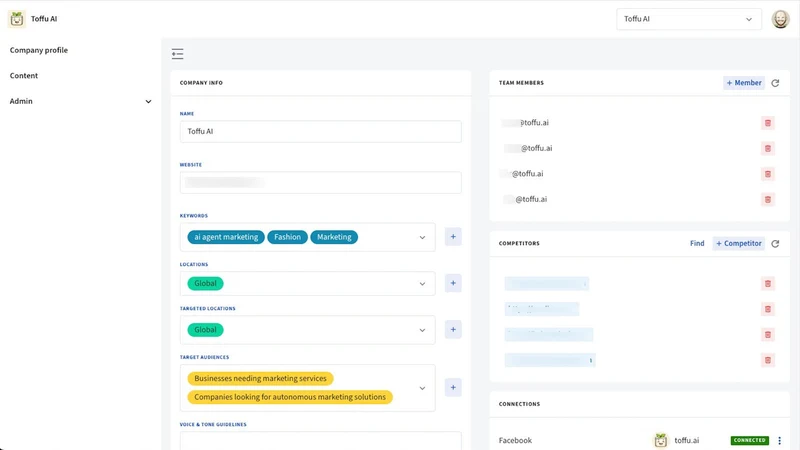Delete the third competitor entry

[767, 335]
